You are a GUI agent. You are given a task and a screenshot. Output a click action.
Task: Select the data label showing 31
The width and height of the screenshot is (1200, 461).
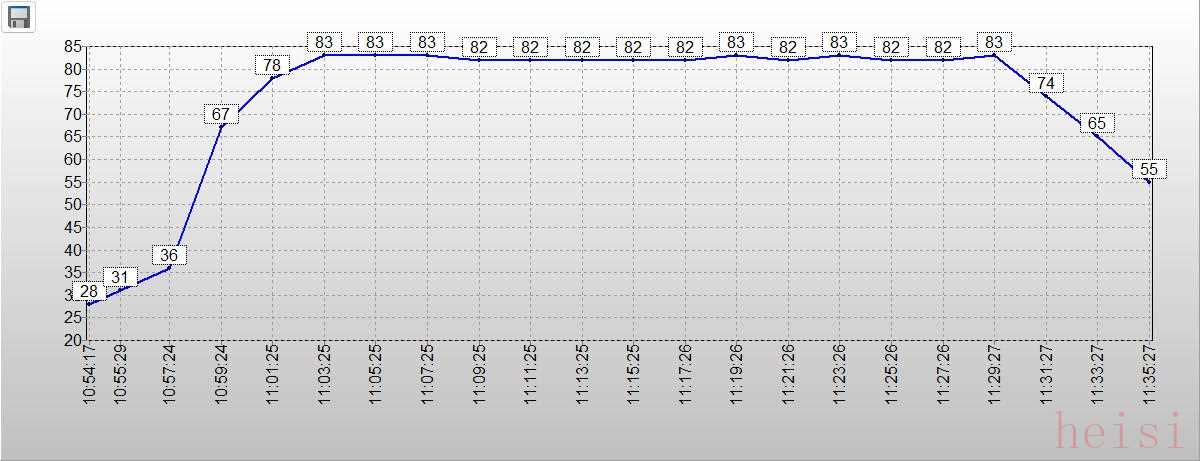click(120, 278)
